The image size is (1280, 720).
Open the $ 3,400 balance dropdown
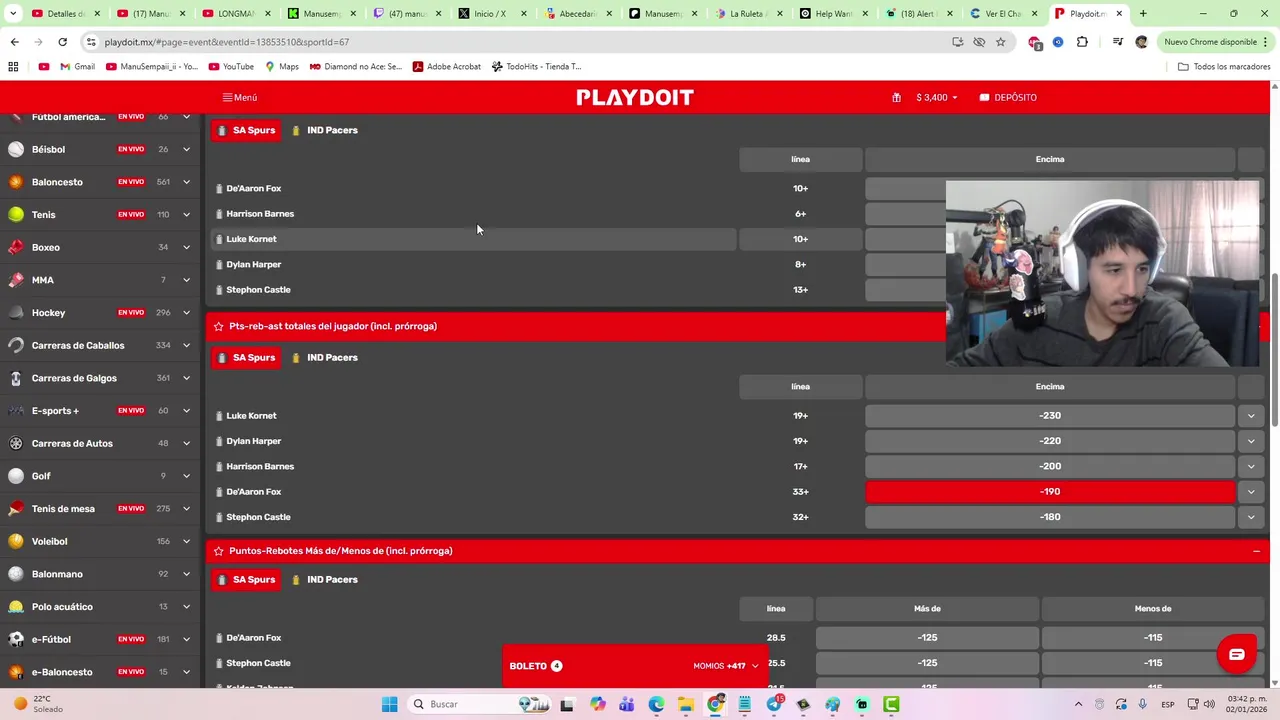click(x=937, y=98)
